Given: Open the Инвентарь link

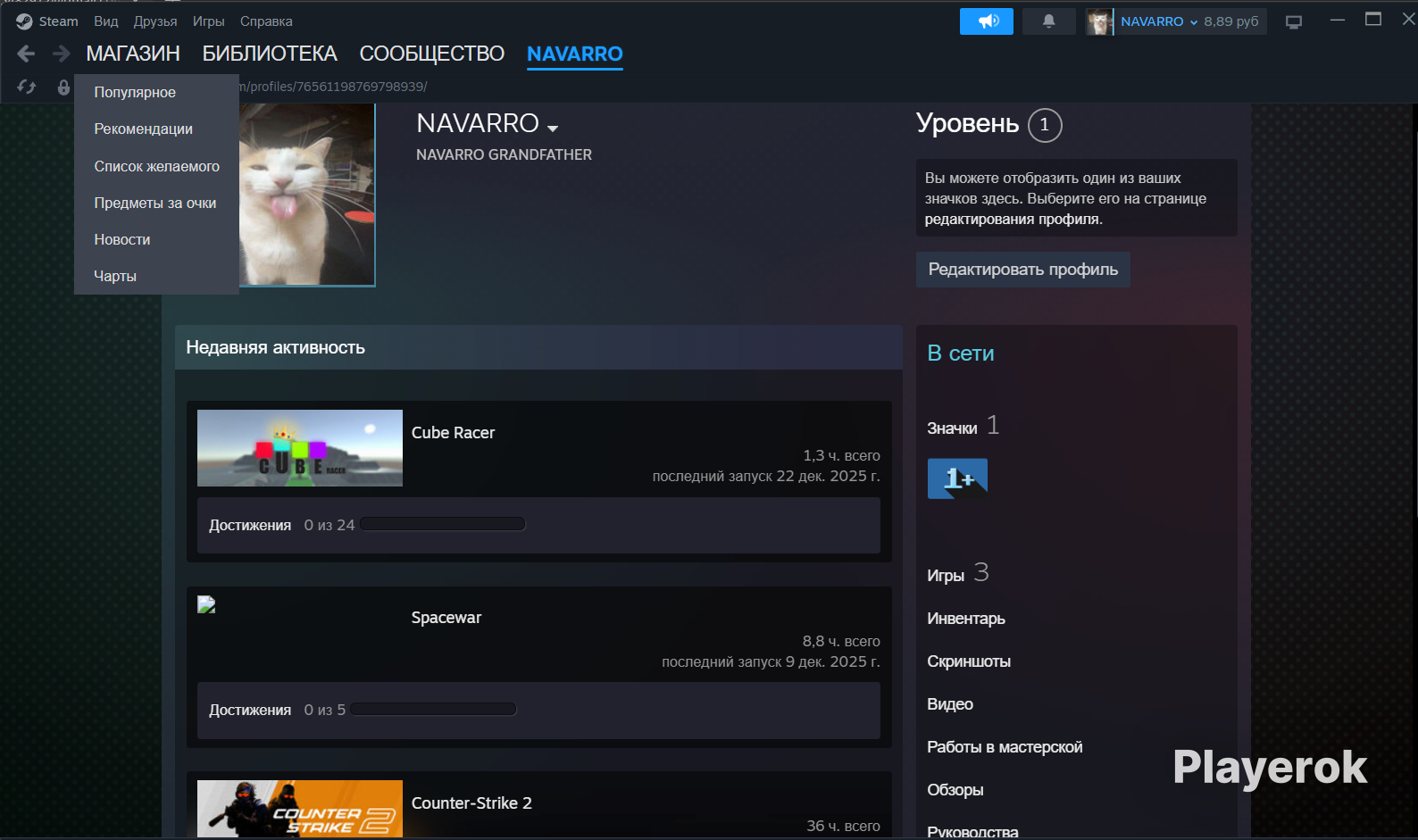Looking at the screenshot, I should tap(966, 619).
